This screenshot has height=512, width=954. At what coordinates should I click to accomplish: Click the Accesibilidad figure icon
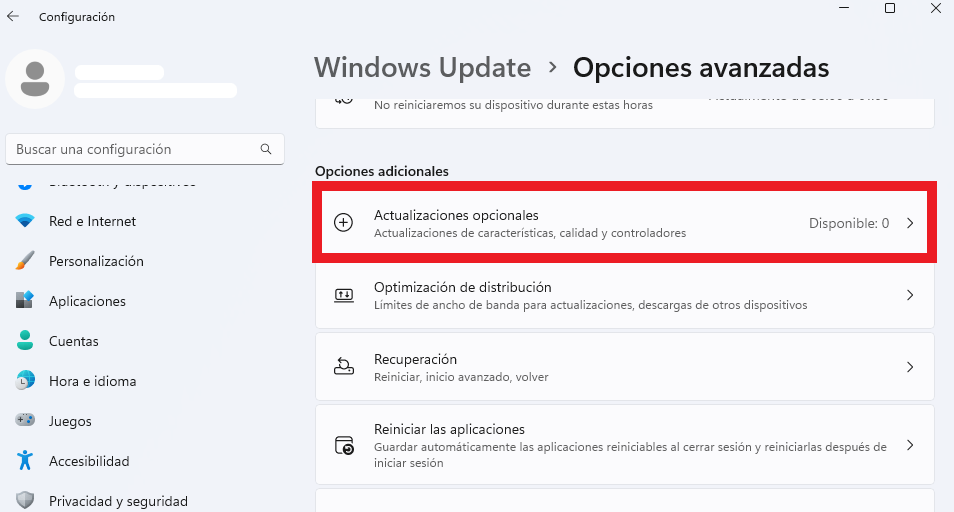coord(25,460)
